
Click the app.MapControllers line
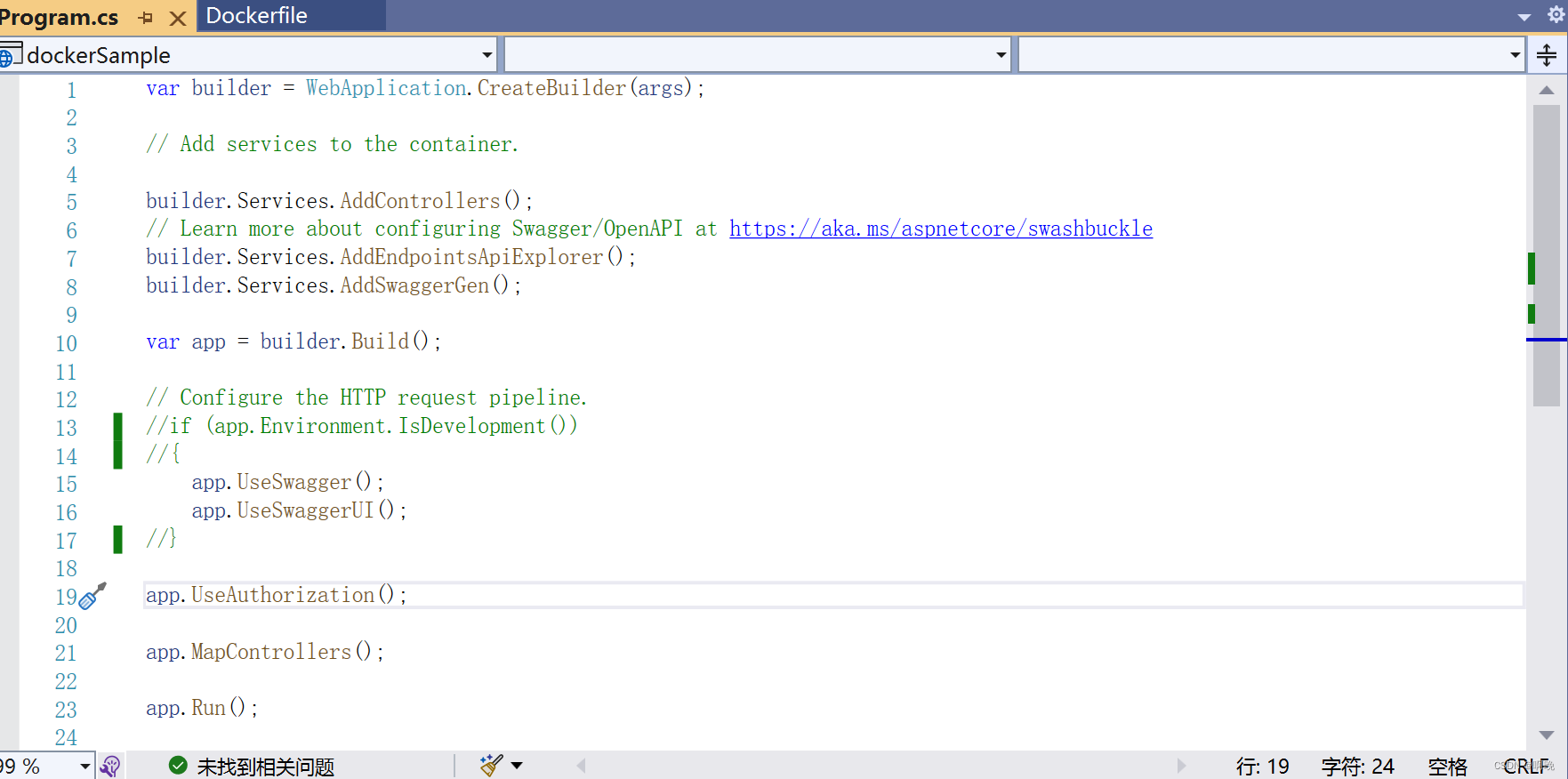click(x=265, y=652)
